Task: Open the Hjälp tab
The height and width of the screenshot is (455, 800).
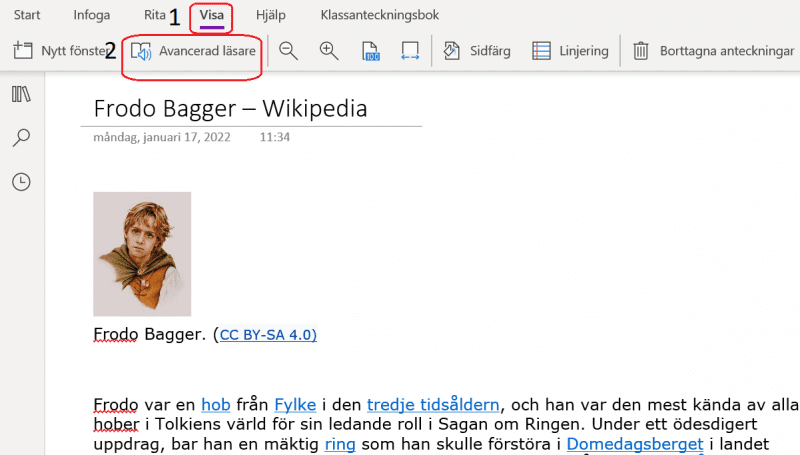Action: pos(270,15)
